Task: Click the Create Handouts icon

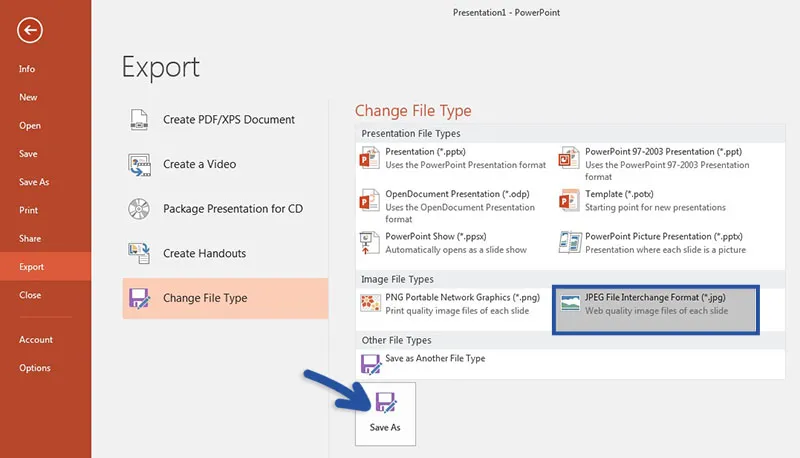Action: pos(139,253)
